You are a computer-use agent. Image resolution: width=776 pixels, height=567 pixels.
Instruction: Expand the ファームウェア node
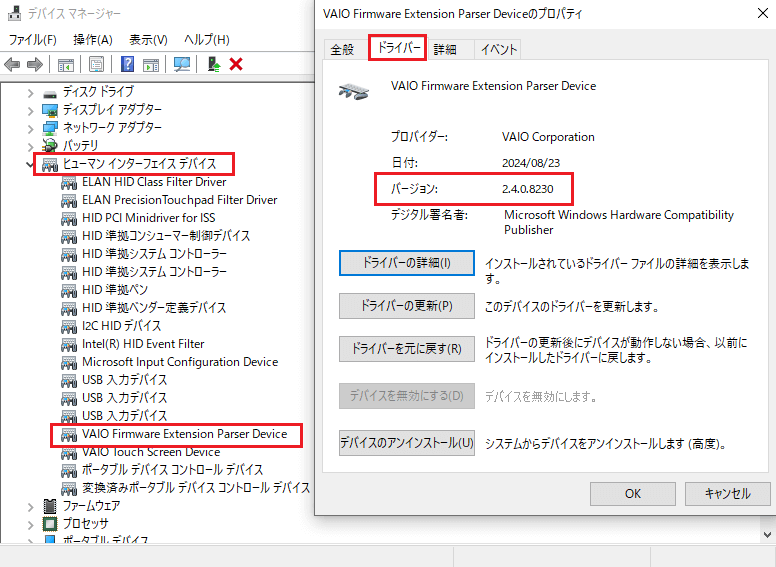click(x=31, y=507)
